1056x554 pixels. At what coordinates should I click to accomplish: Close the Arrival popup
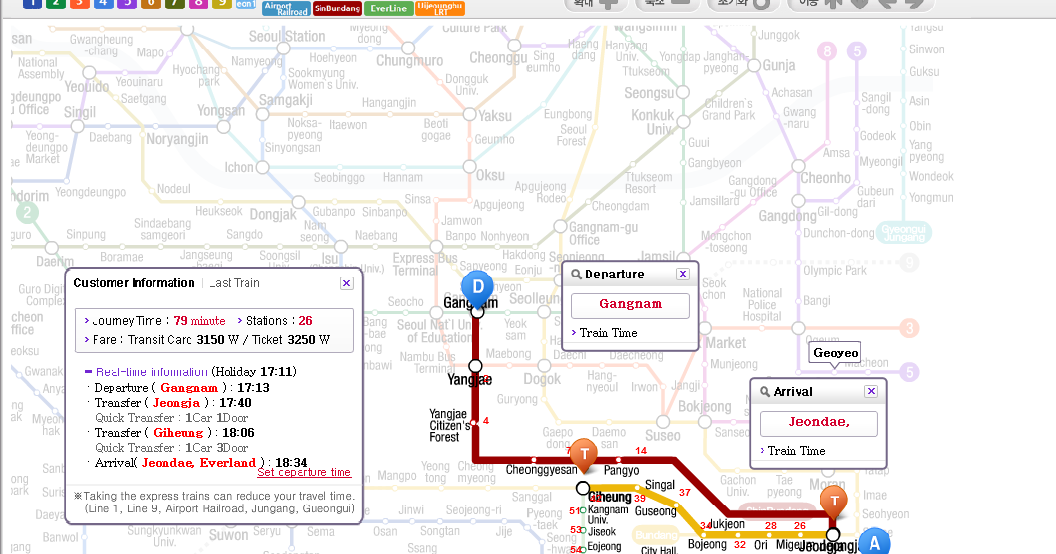pyautogui.click(x=871, y=391)
